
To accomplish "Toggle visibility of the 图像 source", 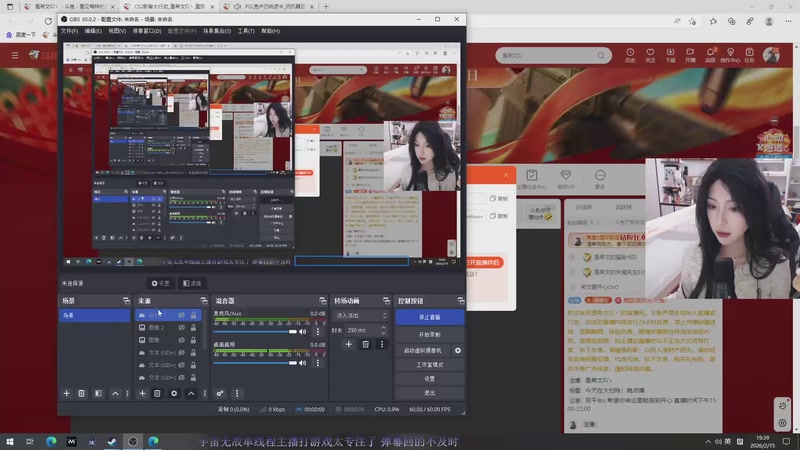I will click(x=182, y=340).
